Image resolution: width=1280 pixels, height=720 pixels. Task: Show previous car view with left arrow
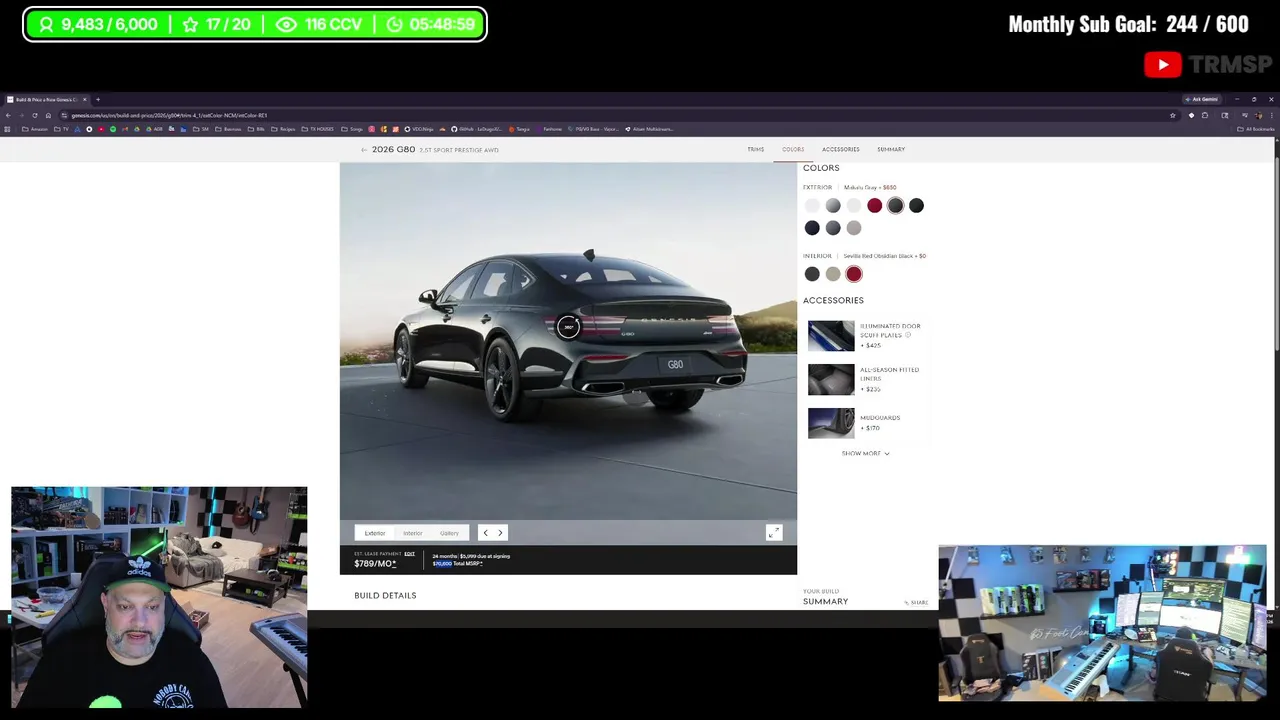pos(485,533)
